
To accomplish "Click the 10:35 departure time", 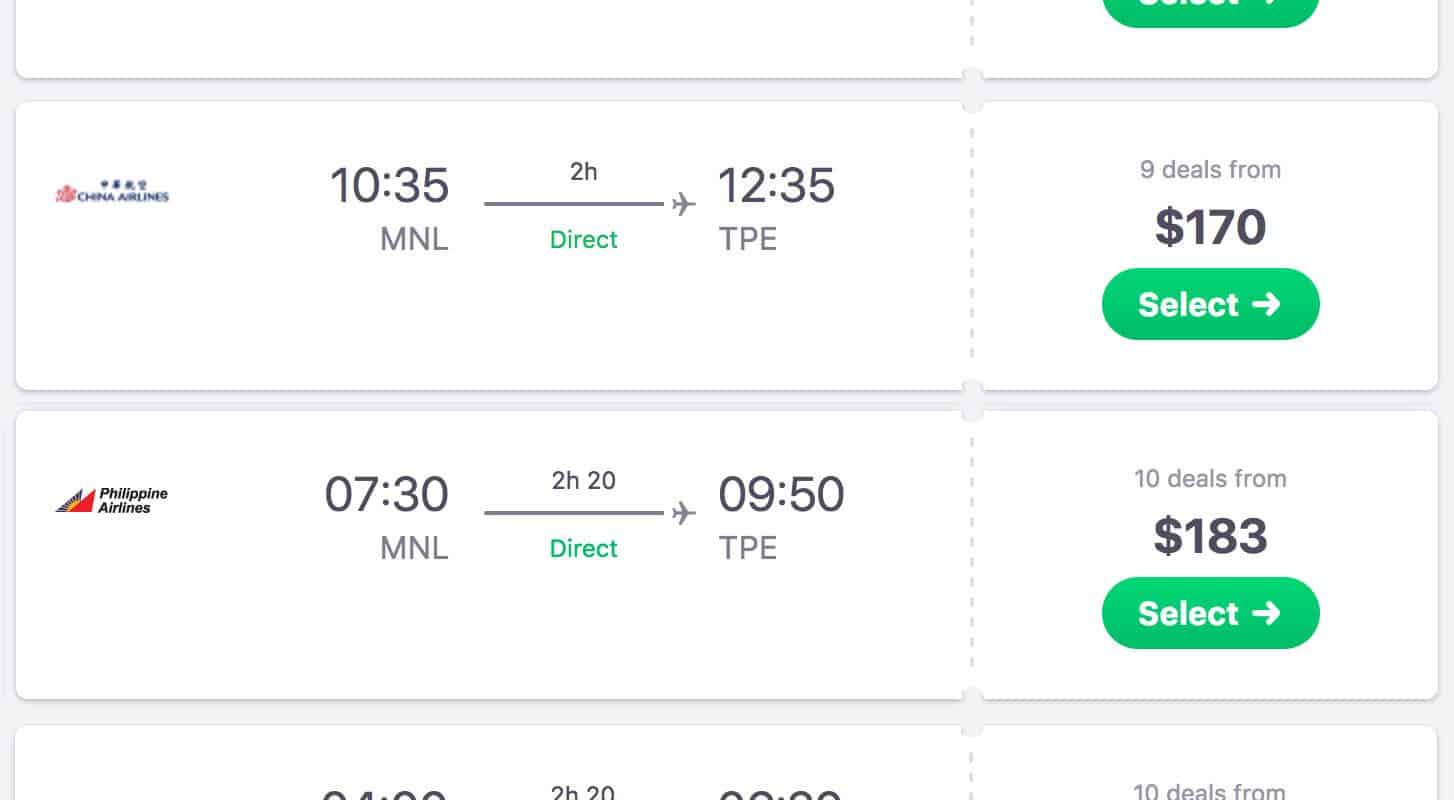I will (389, 186).
